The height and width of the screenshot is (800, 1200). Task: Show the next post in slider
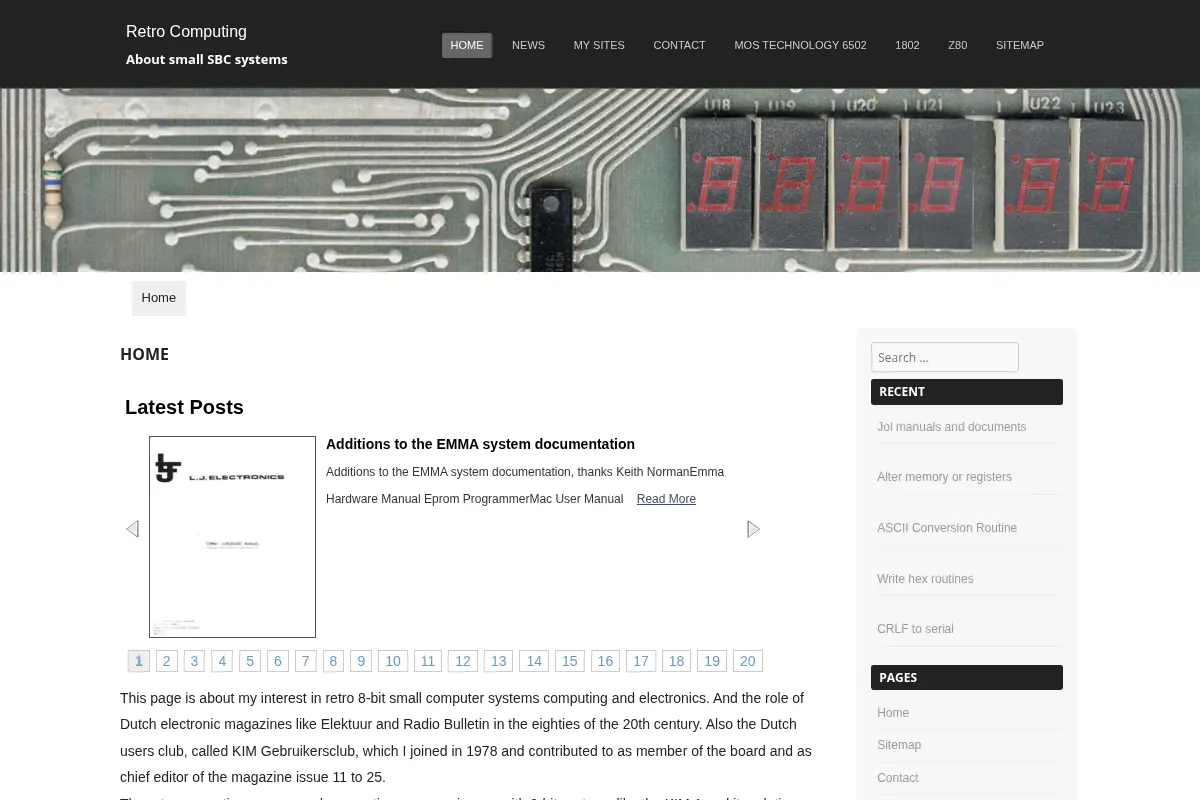click(754, 529)
